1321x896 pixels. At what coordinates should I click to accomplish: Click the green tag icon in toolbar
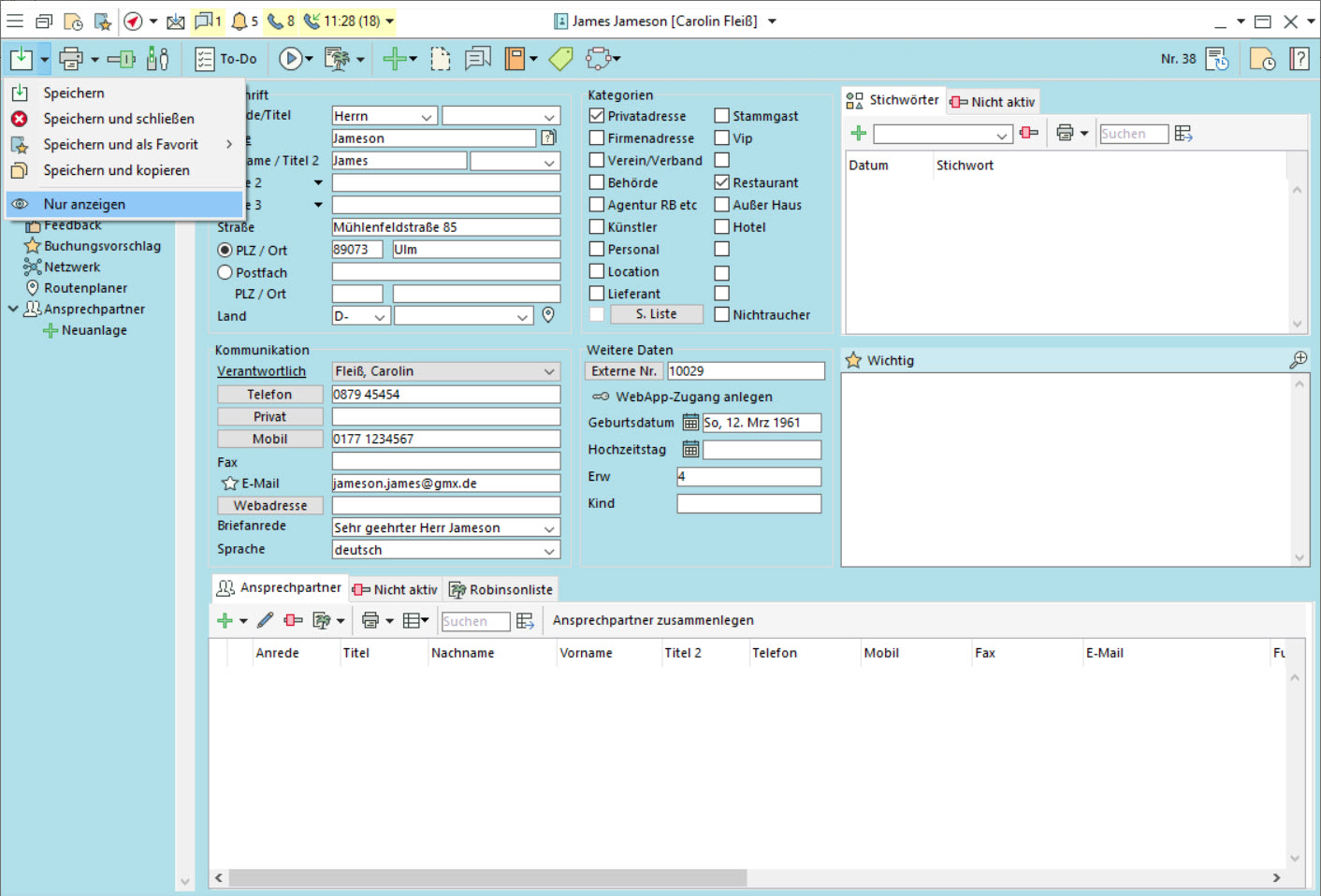(560, 59)
